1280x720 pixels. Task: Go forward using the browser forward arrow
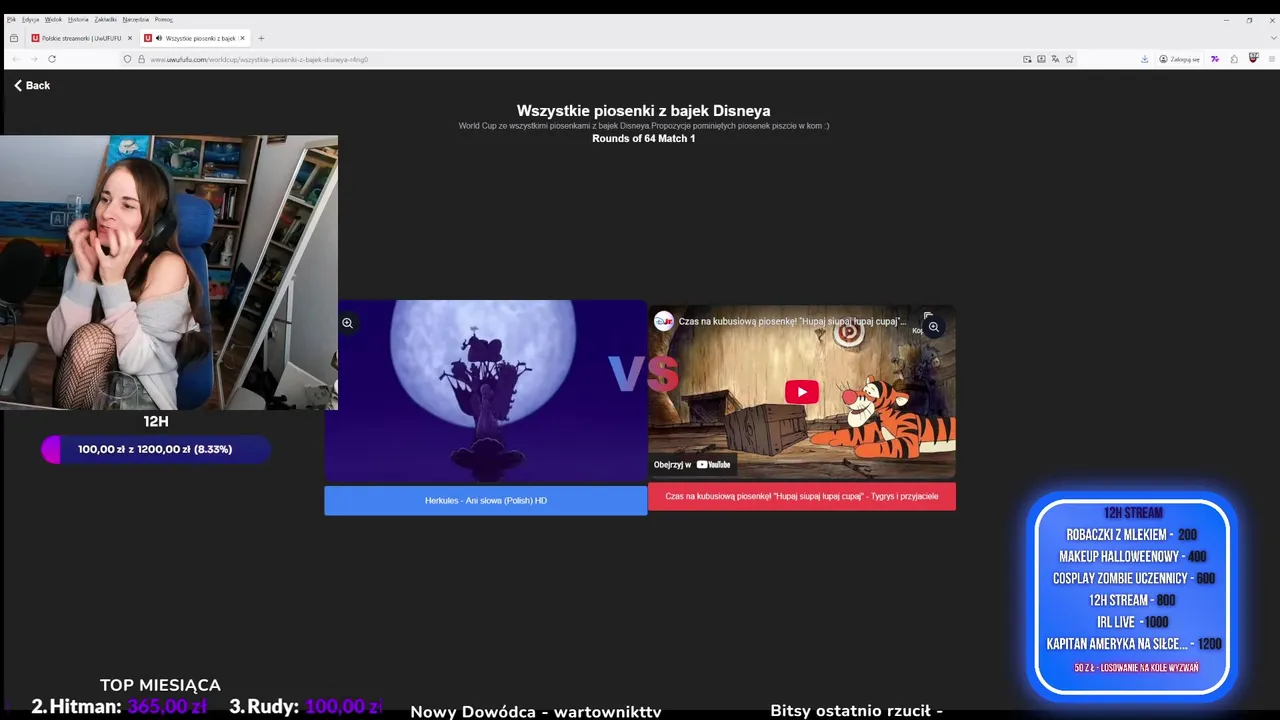point(33,59)
